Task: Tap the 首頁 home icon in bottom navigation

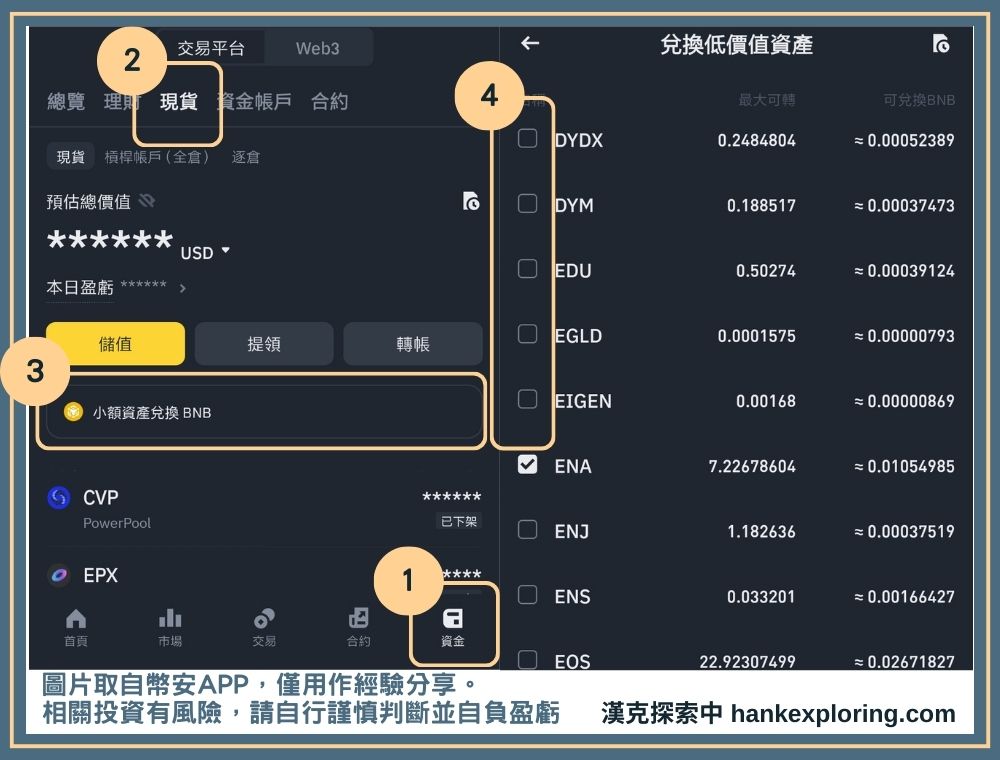Action: 76,626
